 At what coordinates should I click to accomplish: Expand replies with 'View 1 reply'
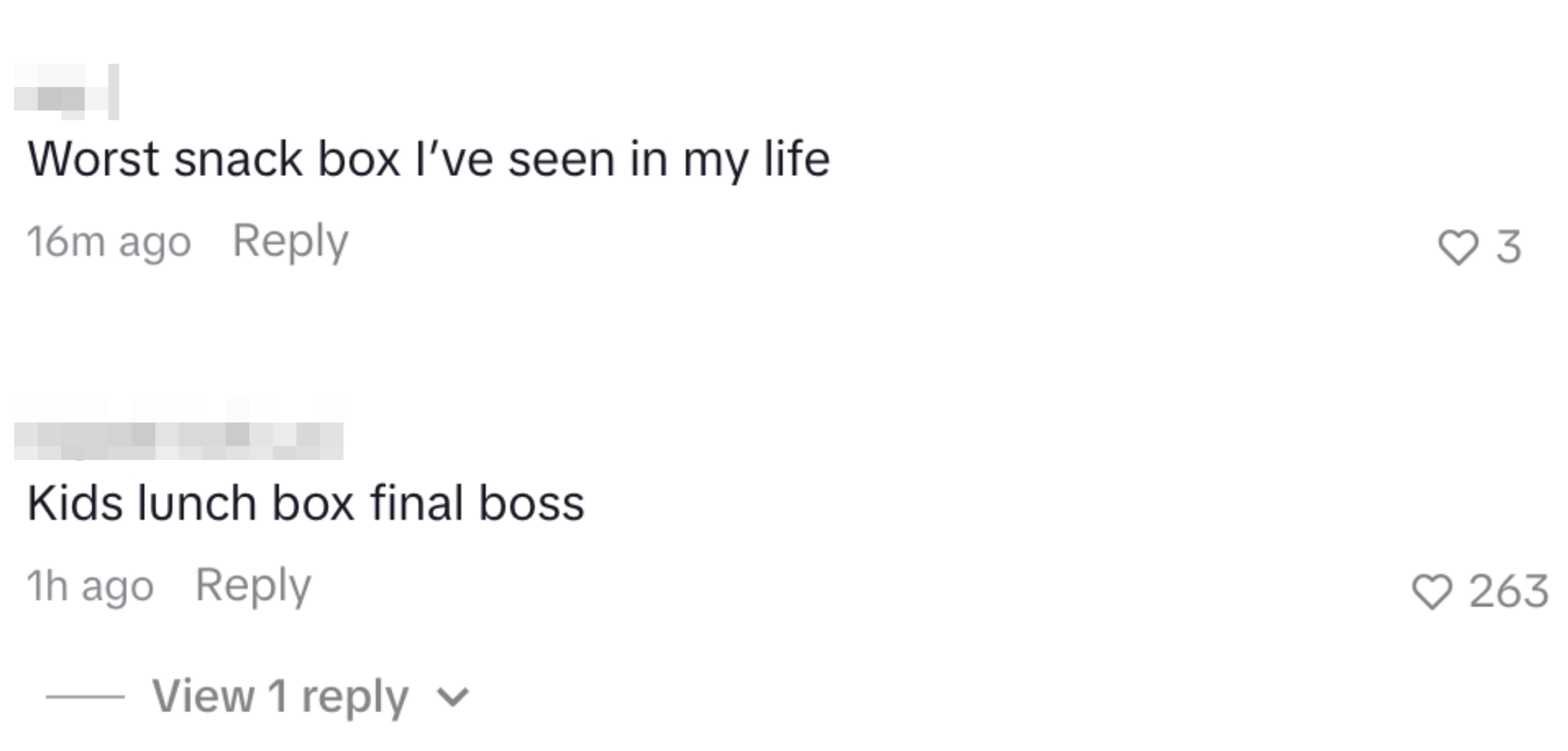pos(280,696)
